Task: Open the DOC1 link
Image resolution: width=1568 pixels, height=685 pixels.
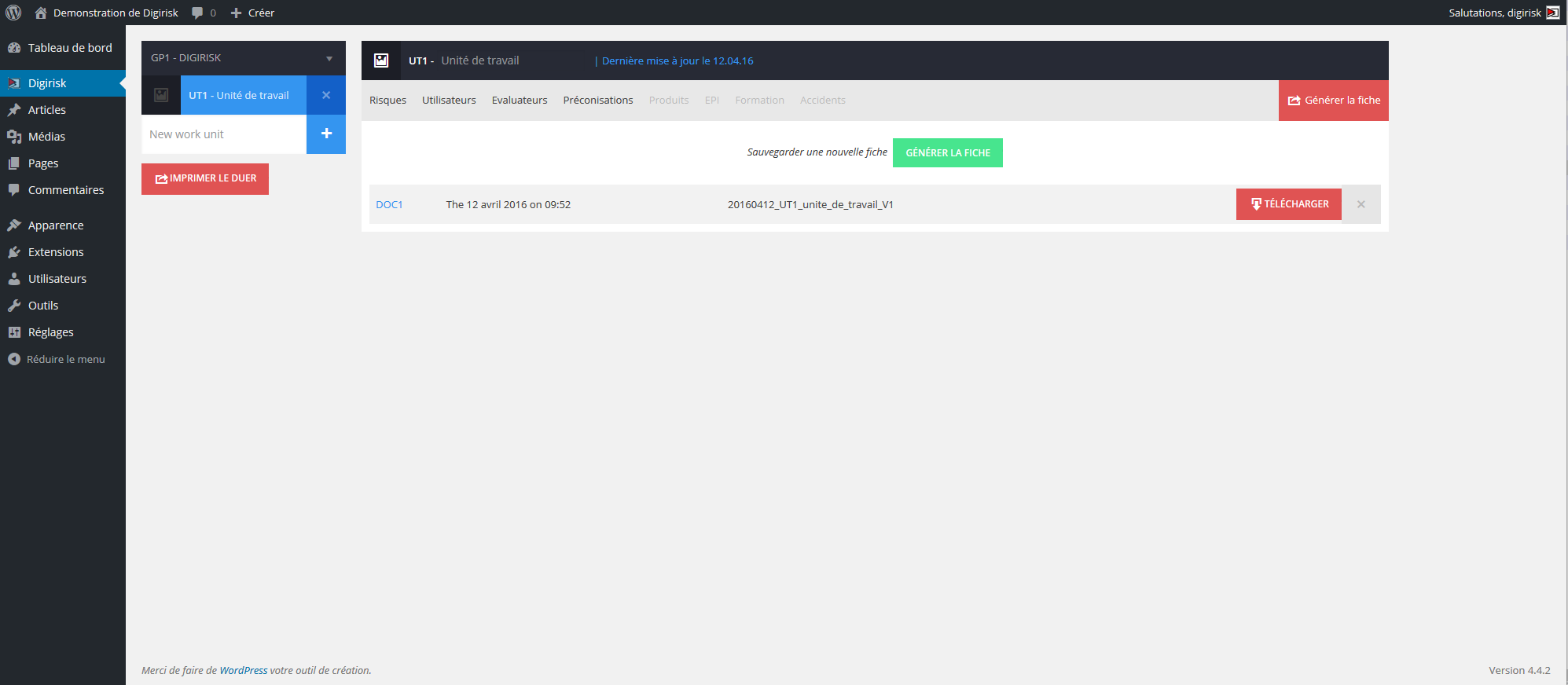Action: pos(389,205)
